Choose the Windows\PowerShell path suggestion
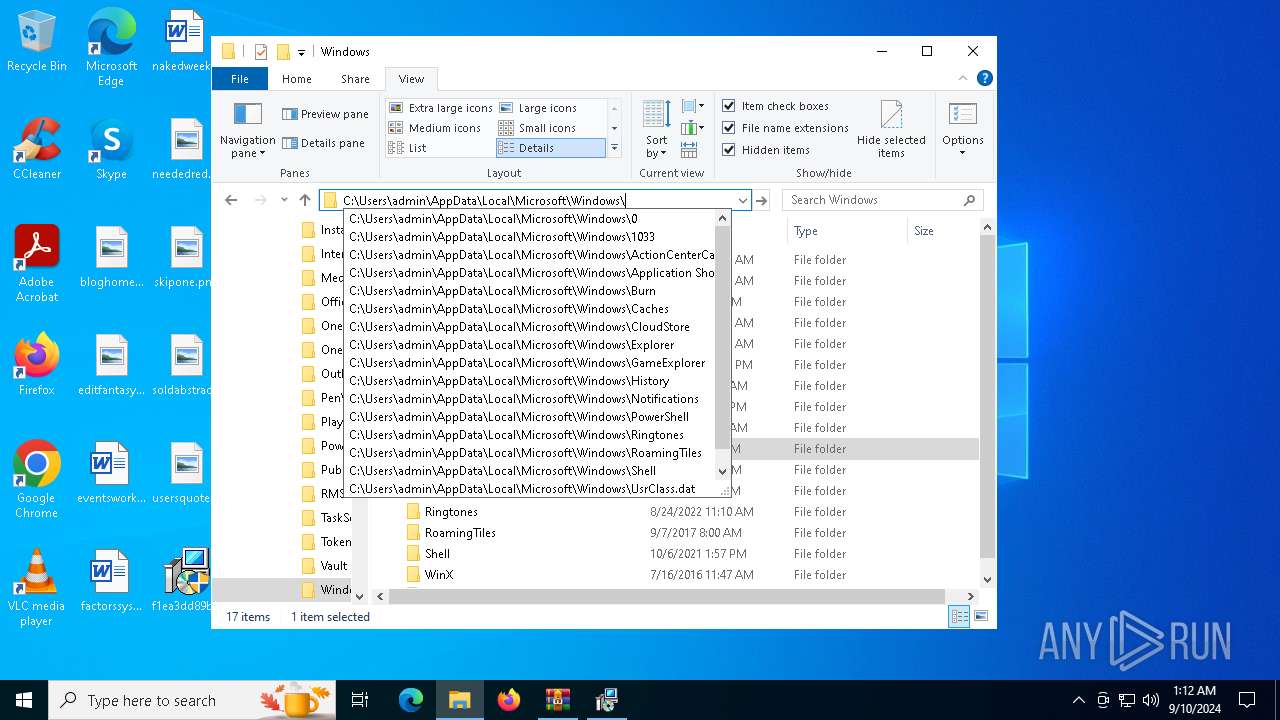Image resolution: width=1280 pixels, height=720 pixels. pyautogui.click(x=530, y=417)
